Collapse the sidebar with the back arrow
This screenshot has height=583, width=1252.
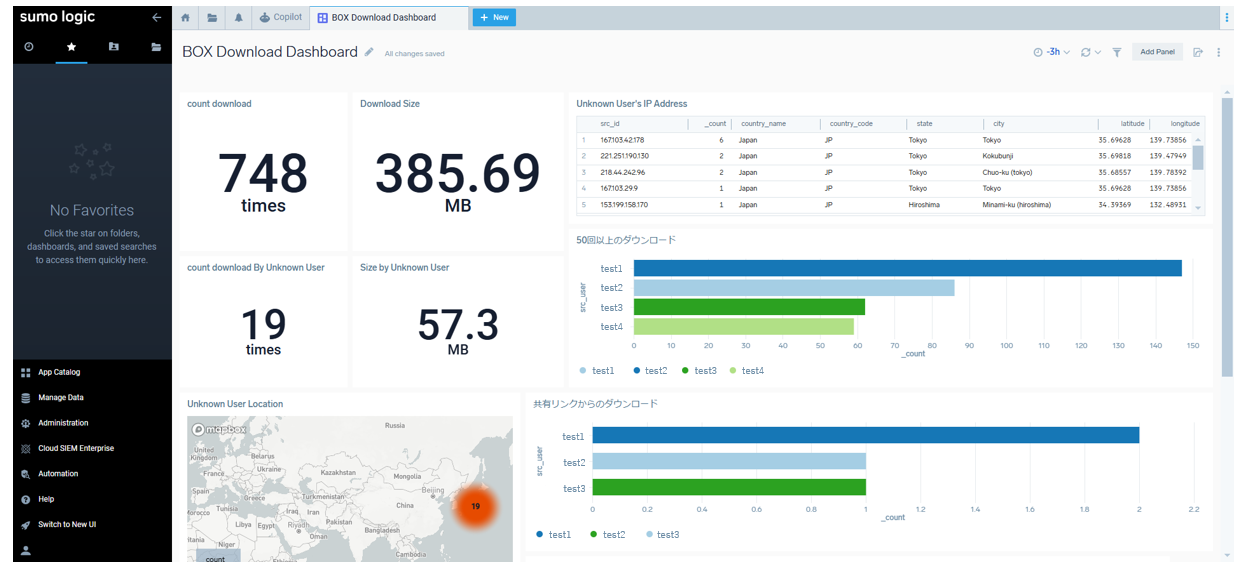pyautogui.click(x=156, y=18)
